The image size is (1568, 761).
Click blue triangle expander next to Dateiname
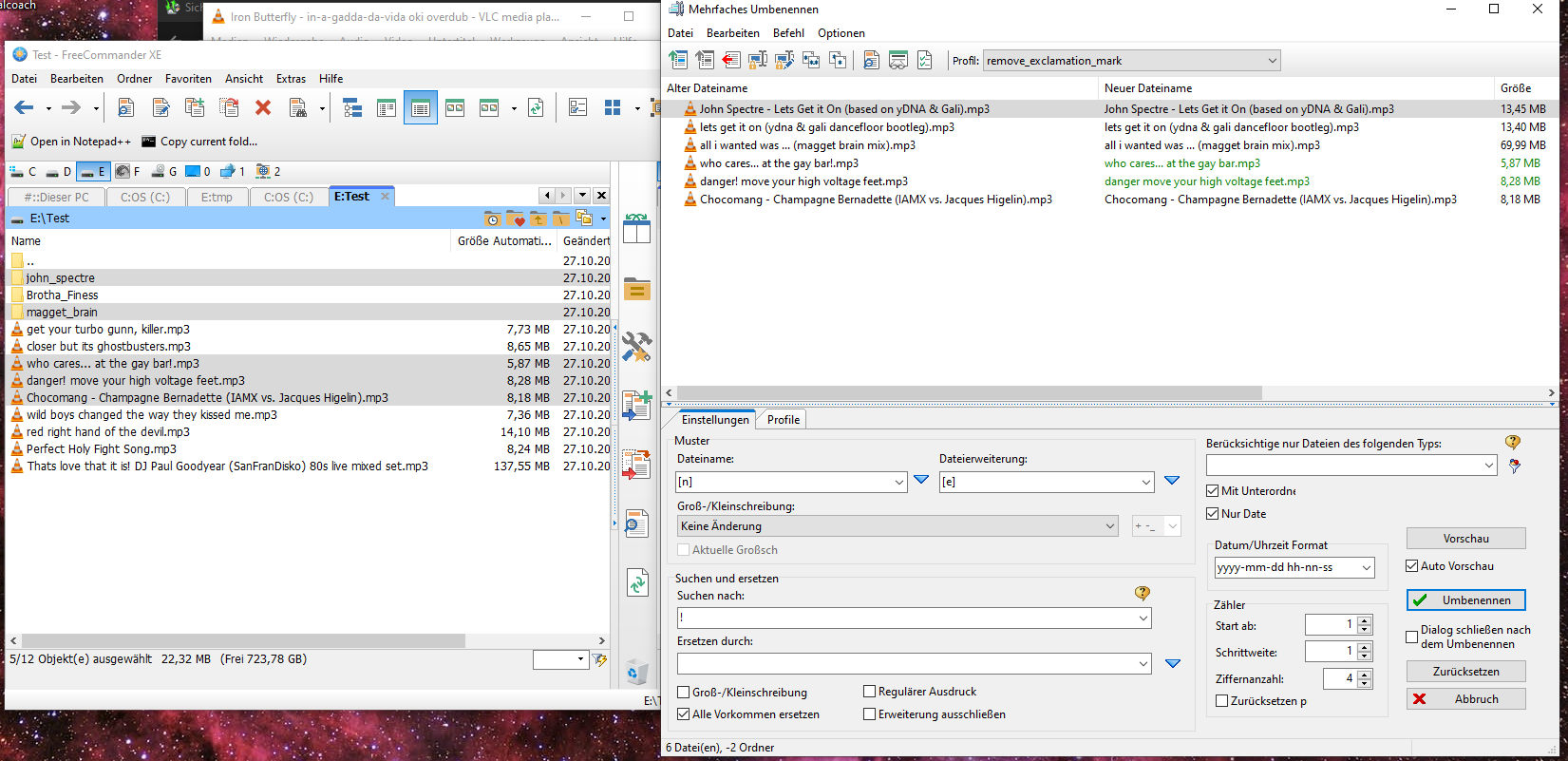pyautogui.click(x=921, y=481)
